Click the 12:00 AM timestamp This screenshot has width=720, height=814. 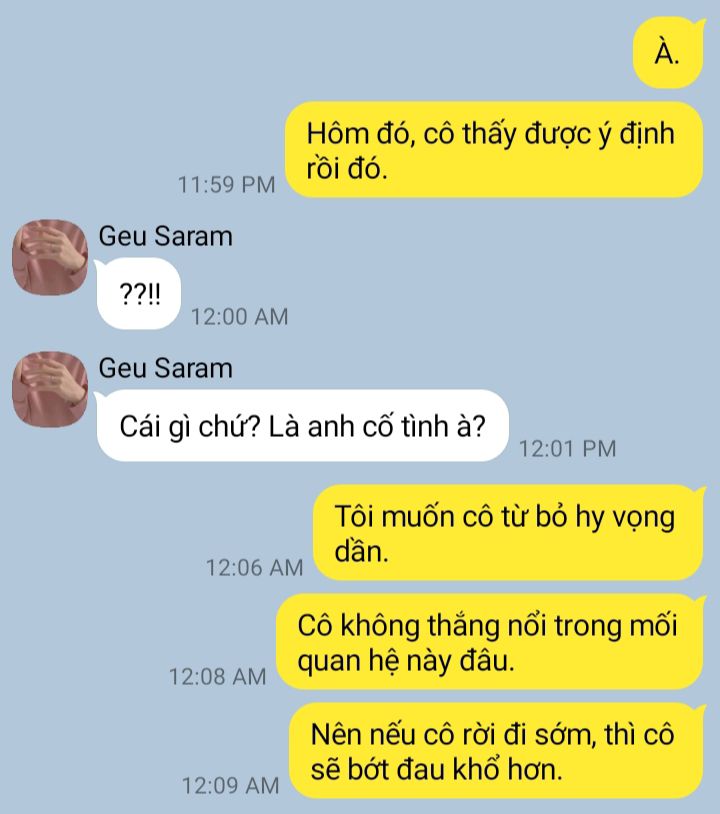[x=240, y=317]
